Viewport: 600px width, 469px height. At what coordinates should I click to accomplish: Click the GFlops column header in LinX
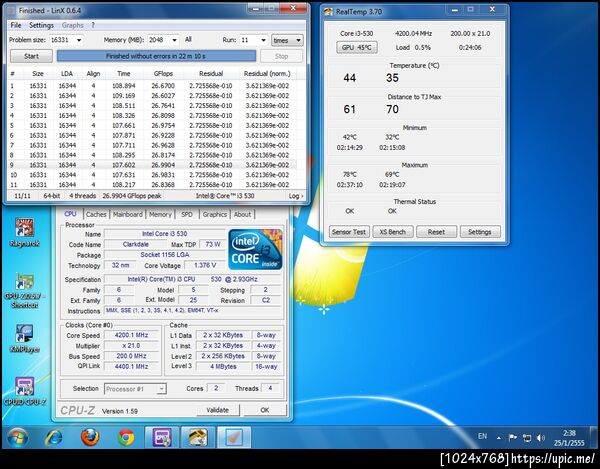click(x=163, y=74)
